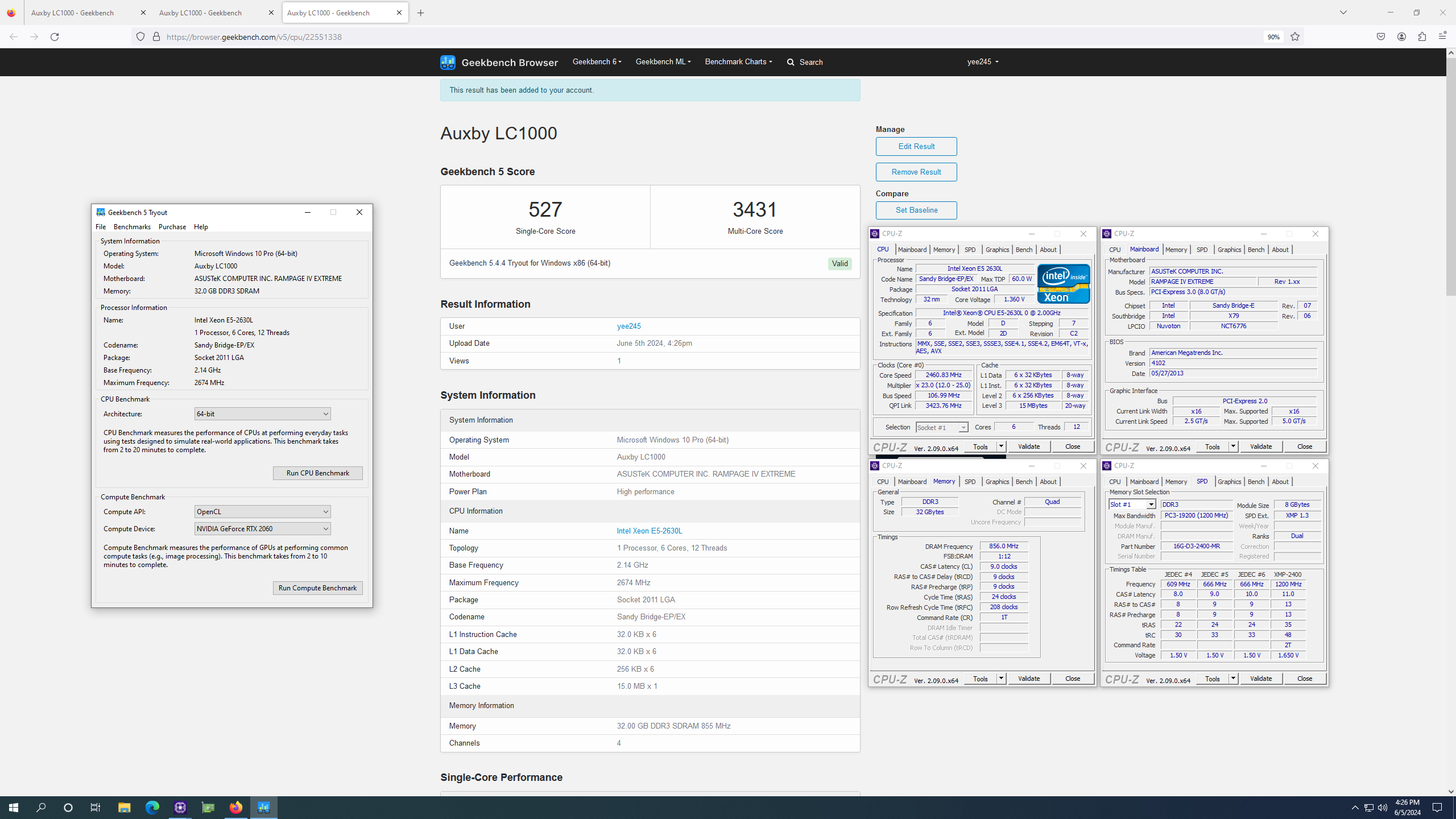Click the browser address bar URL
The image size is (1456, 819).
(x=254, y=37)
